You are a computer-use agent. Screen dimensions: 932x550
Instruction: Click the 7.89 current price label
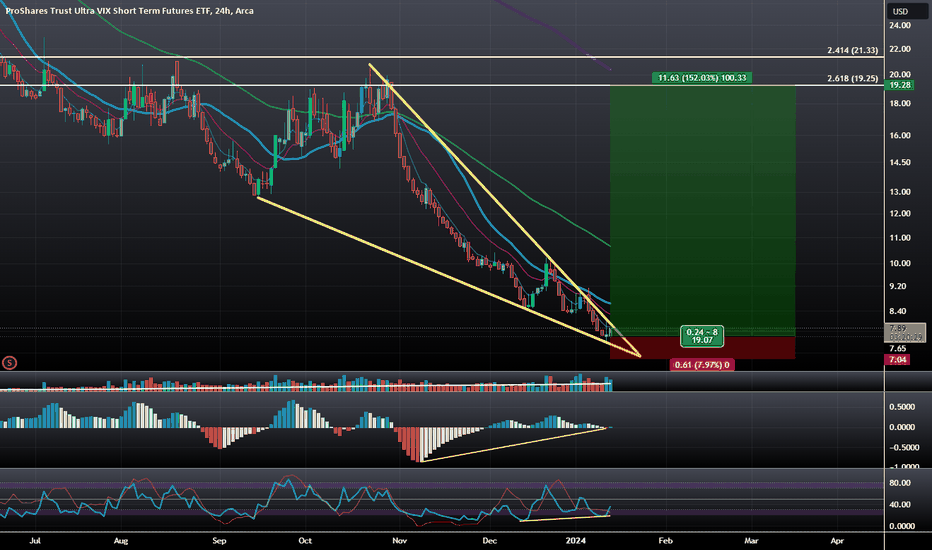point(906,332)
